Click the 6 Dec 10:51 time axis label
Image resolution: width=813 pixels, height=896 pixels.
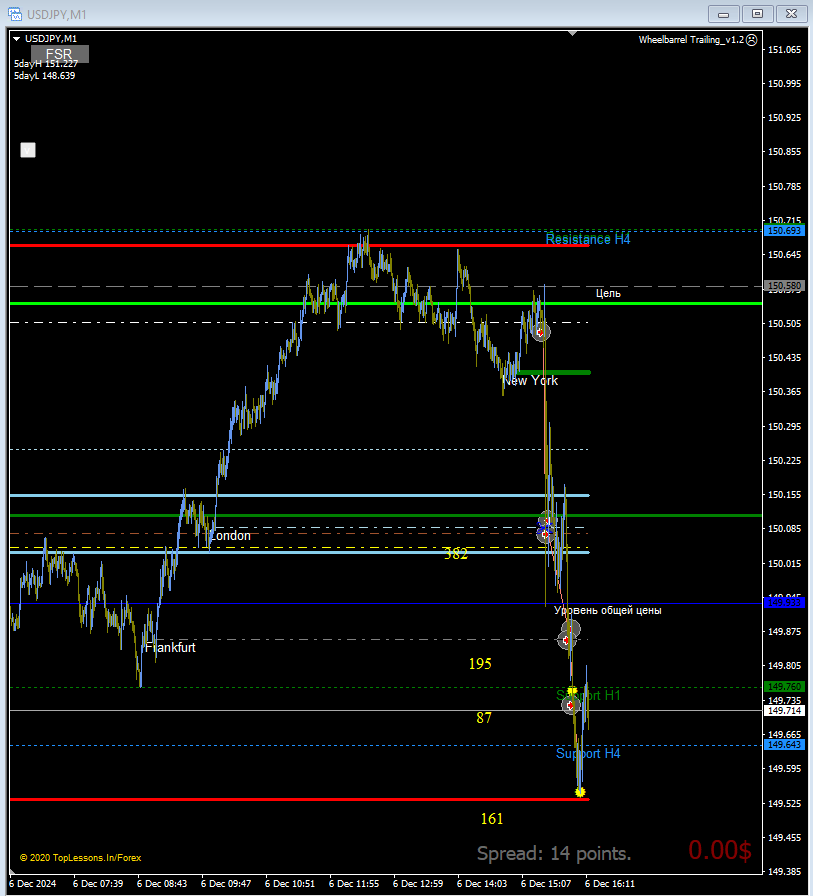[x=290, y=883]
